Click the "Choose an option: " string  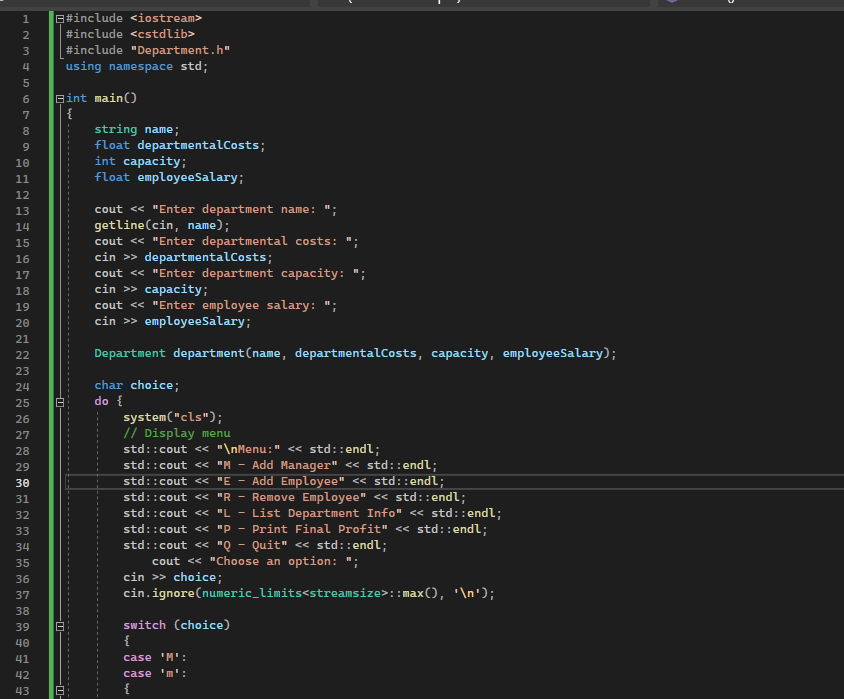[x=280, y=561]
